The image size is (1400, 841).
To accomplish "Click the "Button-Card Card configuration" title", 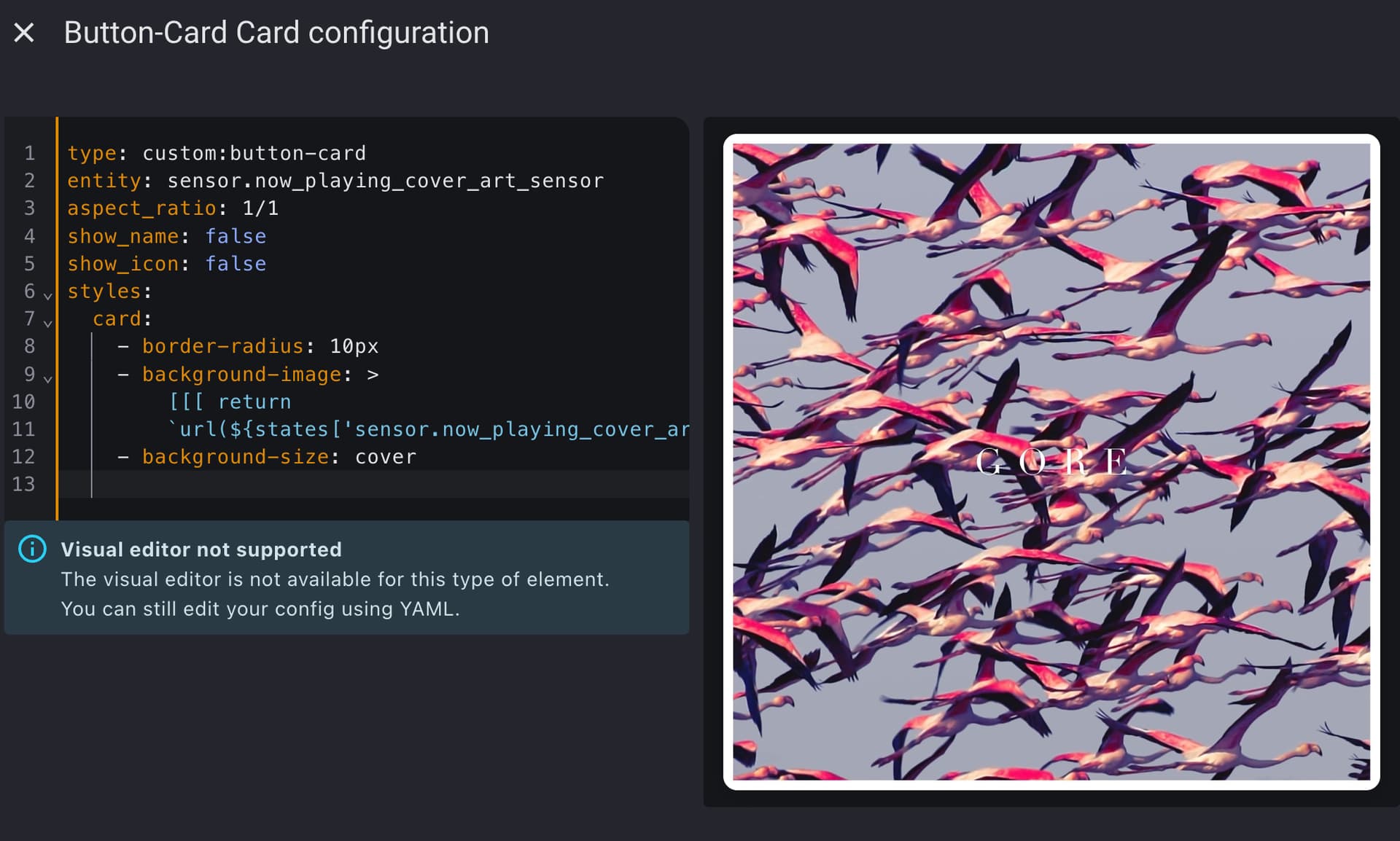I will click(276, 33).
